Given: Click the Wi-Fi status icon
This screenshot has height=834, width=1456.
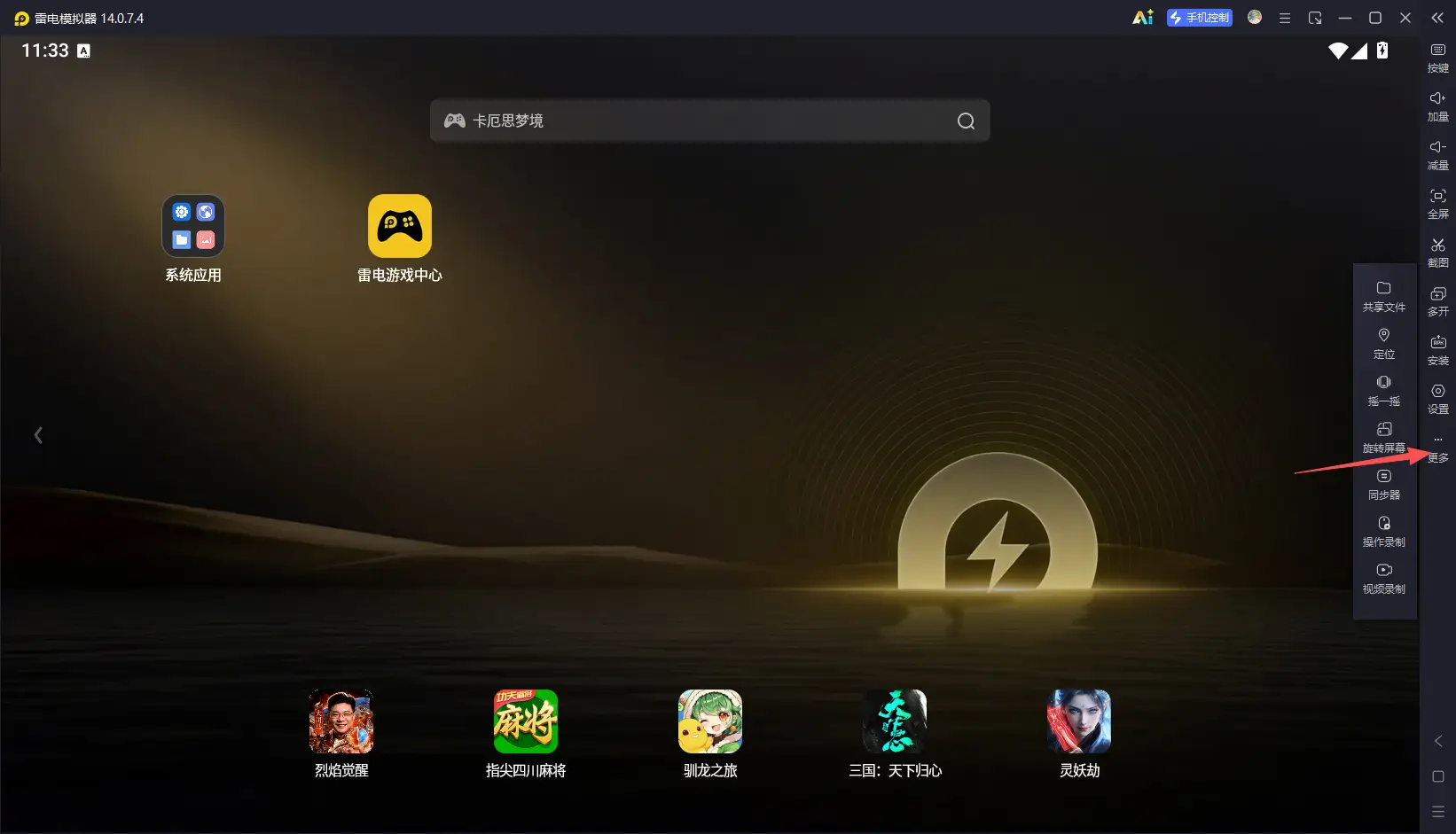Looking at the screenshot, I should (x=1338, y=51).
